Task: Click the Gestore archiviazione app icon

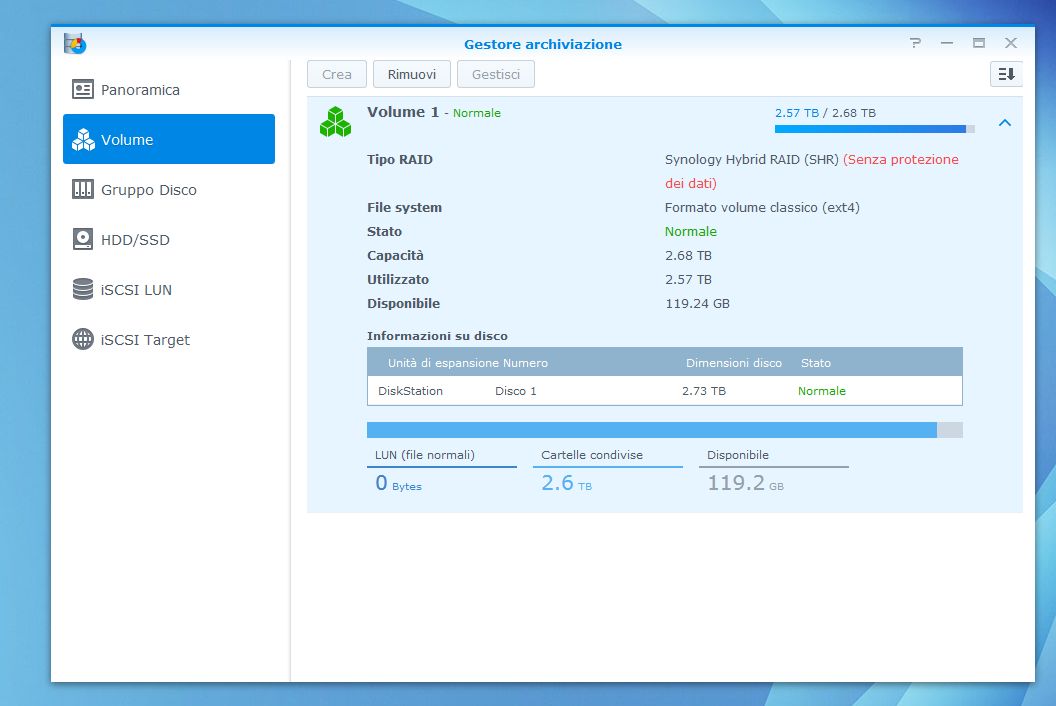Action: pyautogui.click(x=75, y=43)
